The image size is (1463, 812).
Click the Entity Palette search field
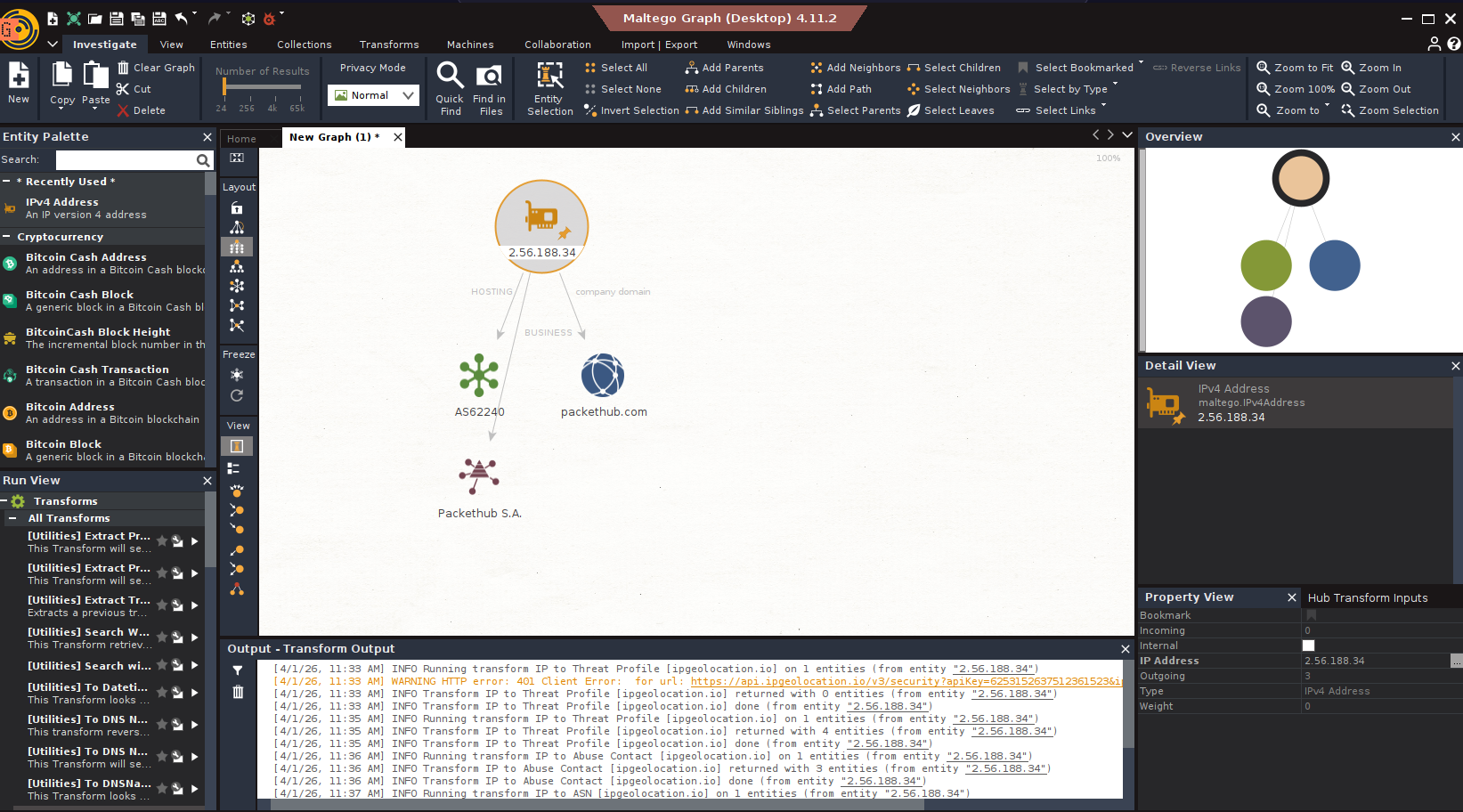tap(126, 160)
